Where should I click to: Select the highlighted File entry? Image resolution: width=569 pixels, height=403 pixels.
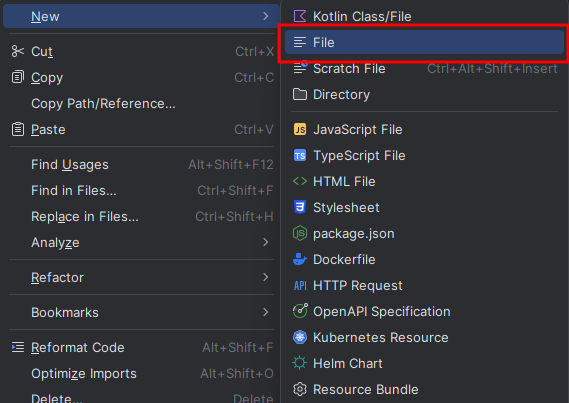click(x=424, y=42)
